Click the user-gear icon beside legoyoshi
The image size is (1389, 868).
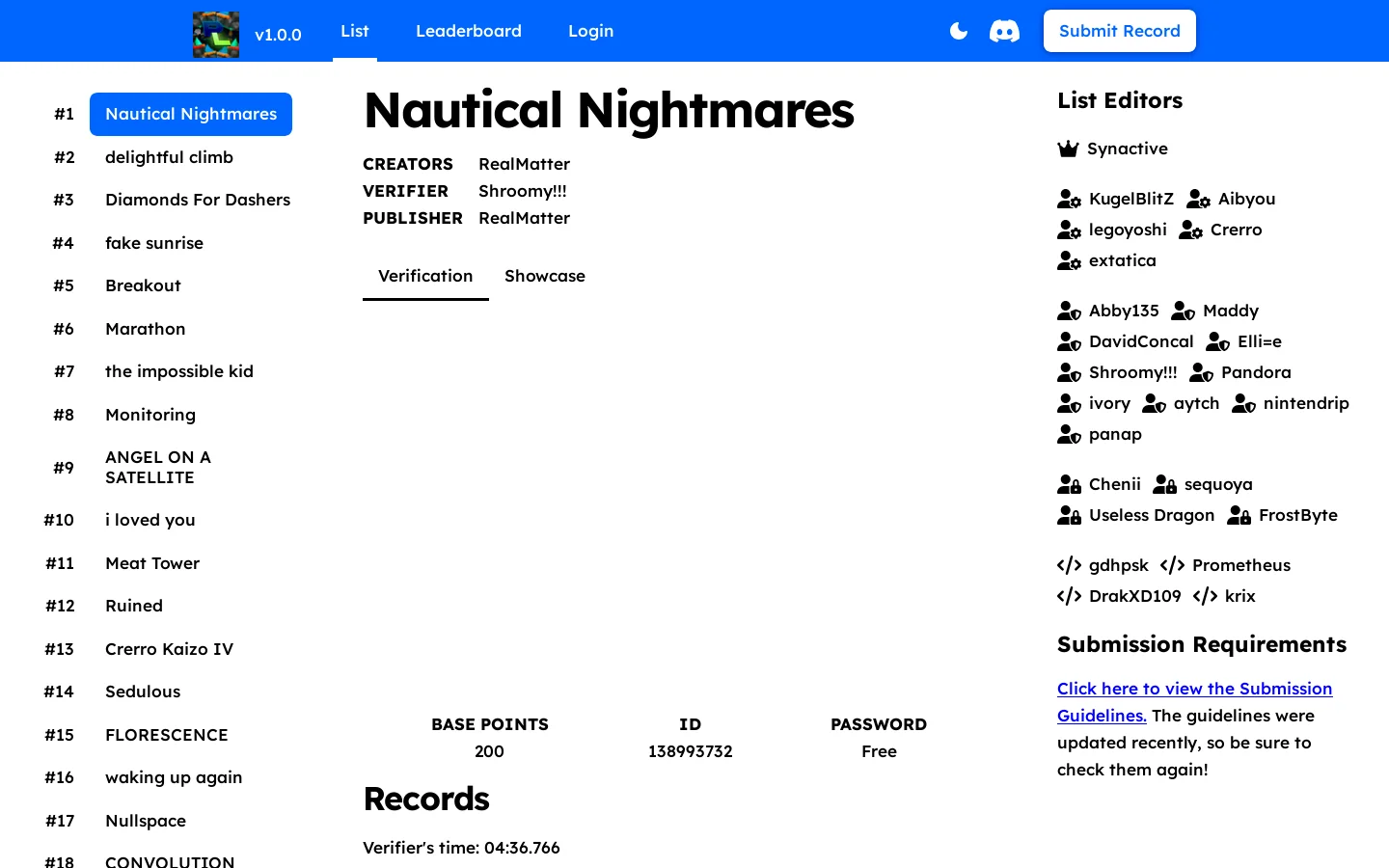coord(1069,230)
